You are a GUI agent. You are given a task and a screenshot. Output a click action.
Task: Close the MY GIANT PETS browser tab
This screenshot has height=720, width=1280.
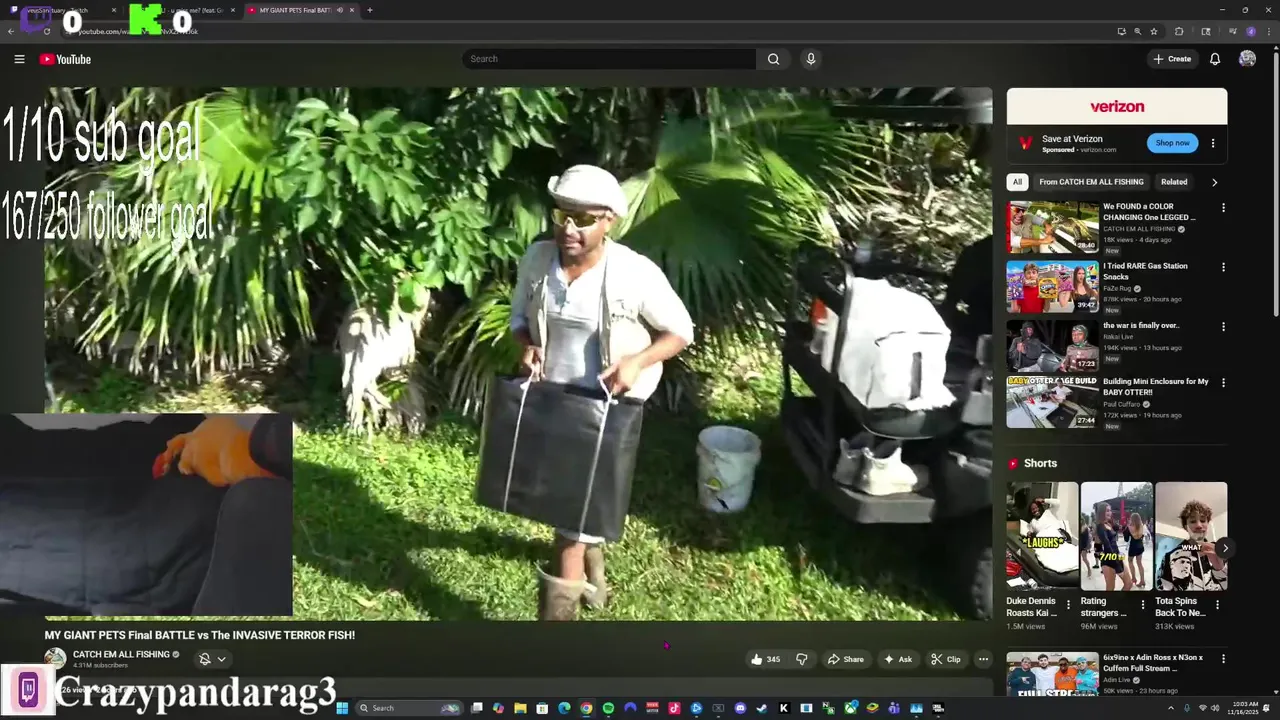[x=352, y=10]
